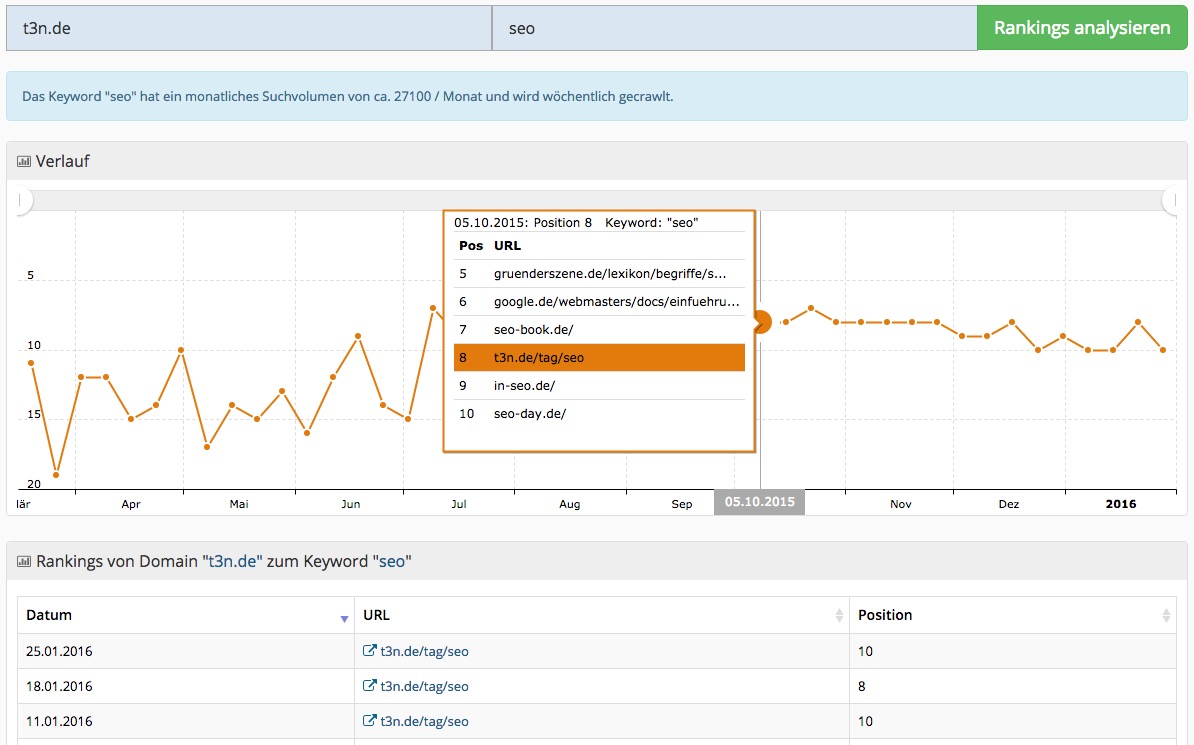Screen dimensions: 1194x745
Task: Click the lowest chart data point near position 20
Action: [56, 475]
